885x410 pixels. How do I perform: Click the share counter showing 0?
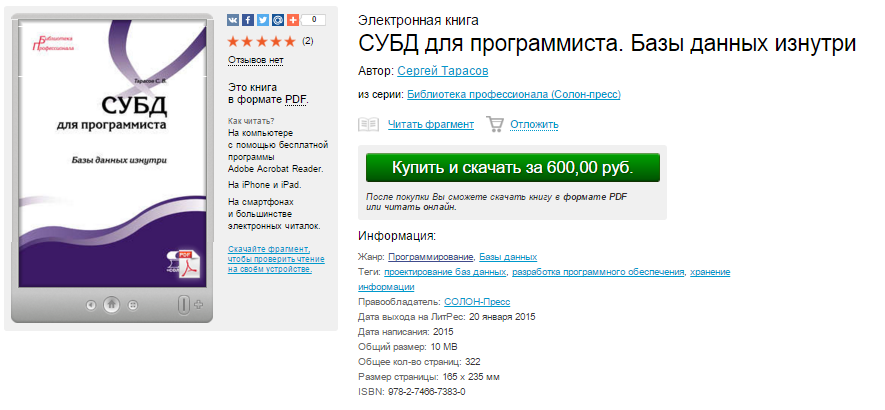pos(314,20)
